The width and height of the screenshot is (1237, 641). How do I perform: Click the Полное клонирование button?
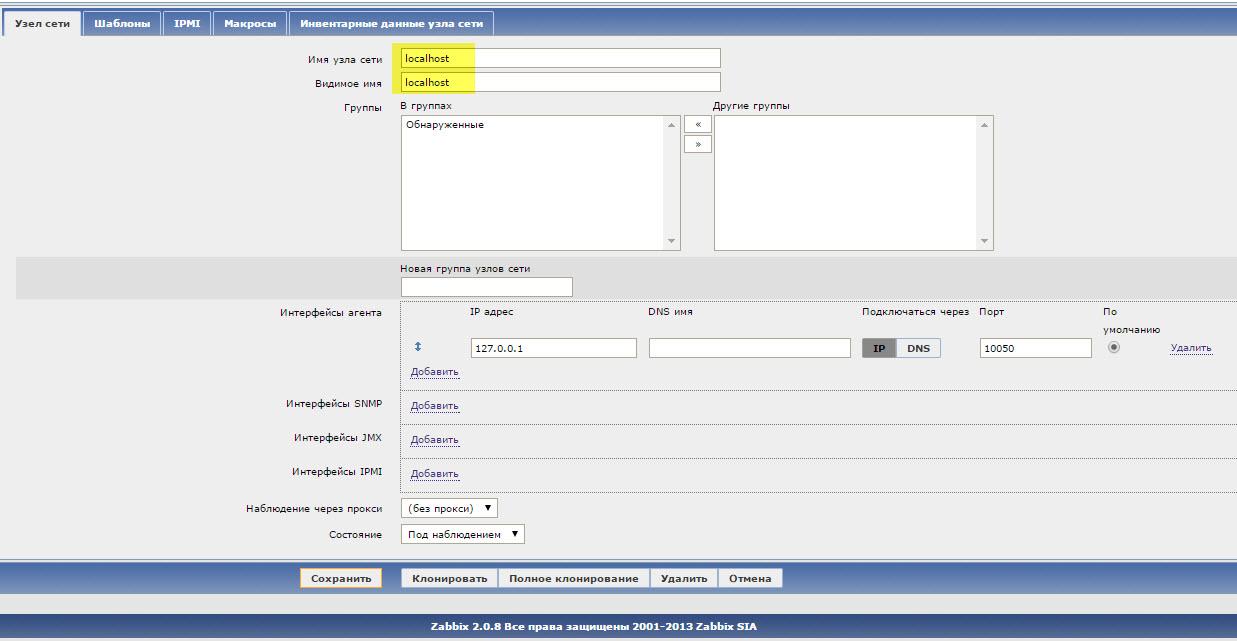pos(573,578)
